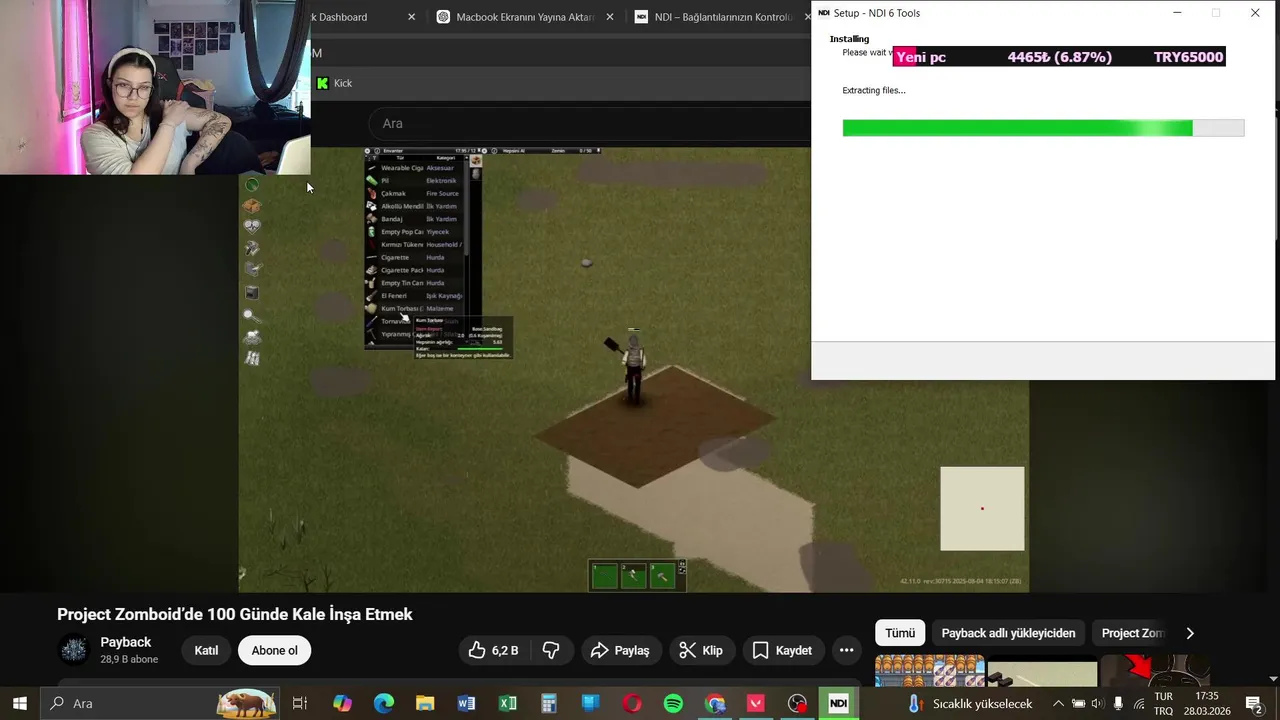Select the box container icon beside inventory
This screenshot has width=1280, height=720.
pos(475,161)
